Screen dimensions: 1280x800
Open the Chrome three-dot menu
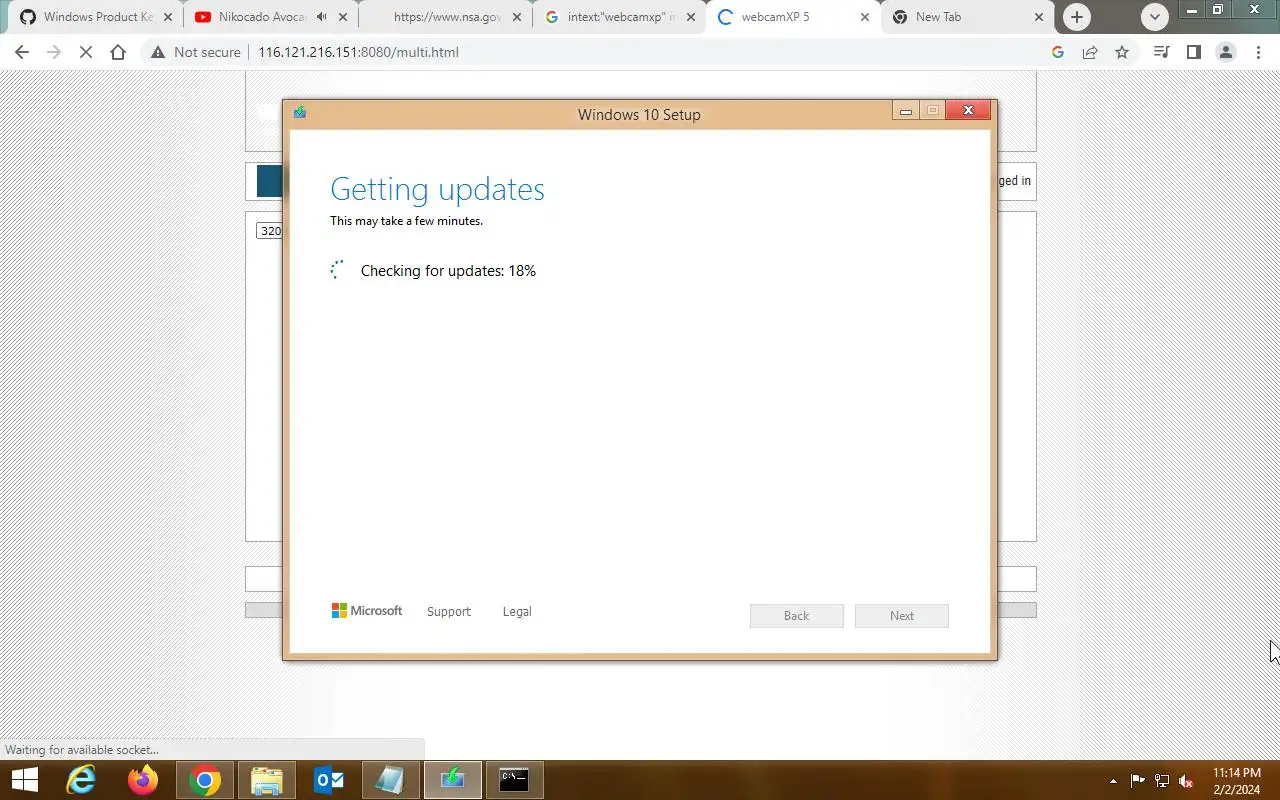tap(1258, 52)
